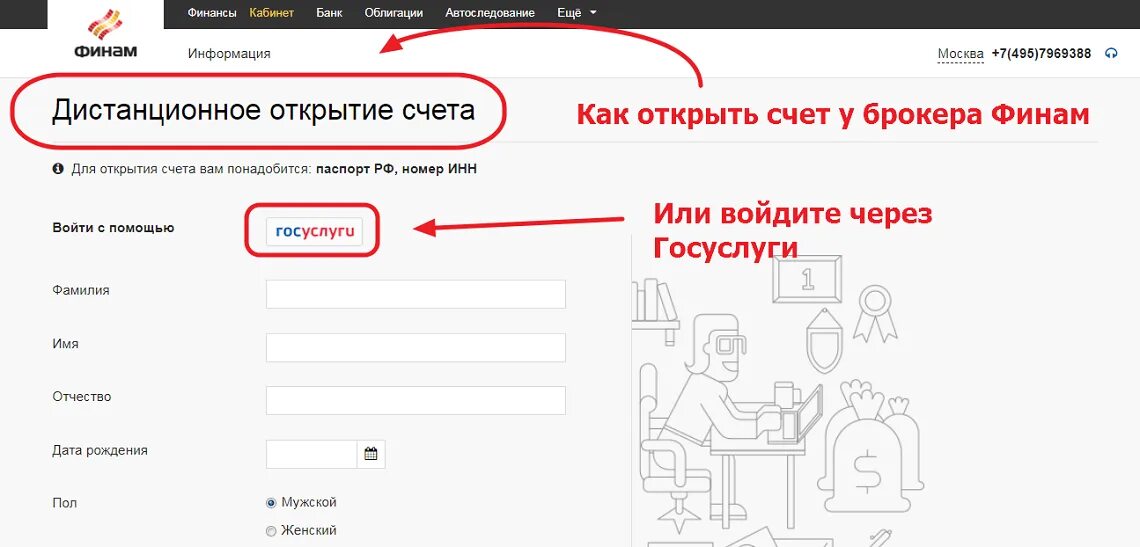1140x547 pixels.
Task: Click the info icon beside account requirements
Action: pos(58,169)
